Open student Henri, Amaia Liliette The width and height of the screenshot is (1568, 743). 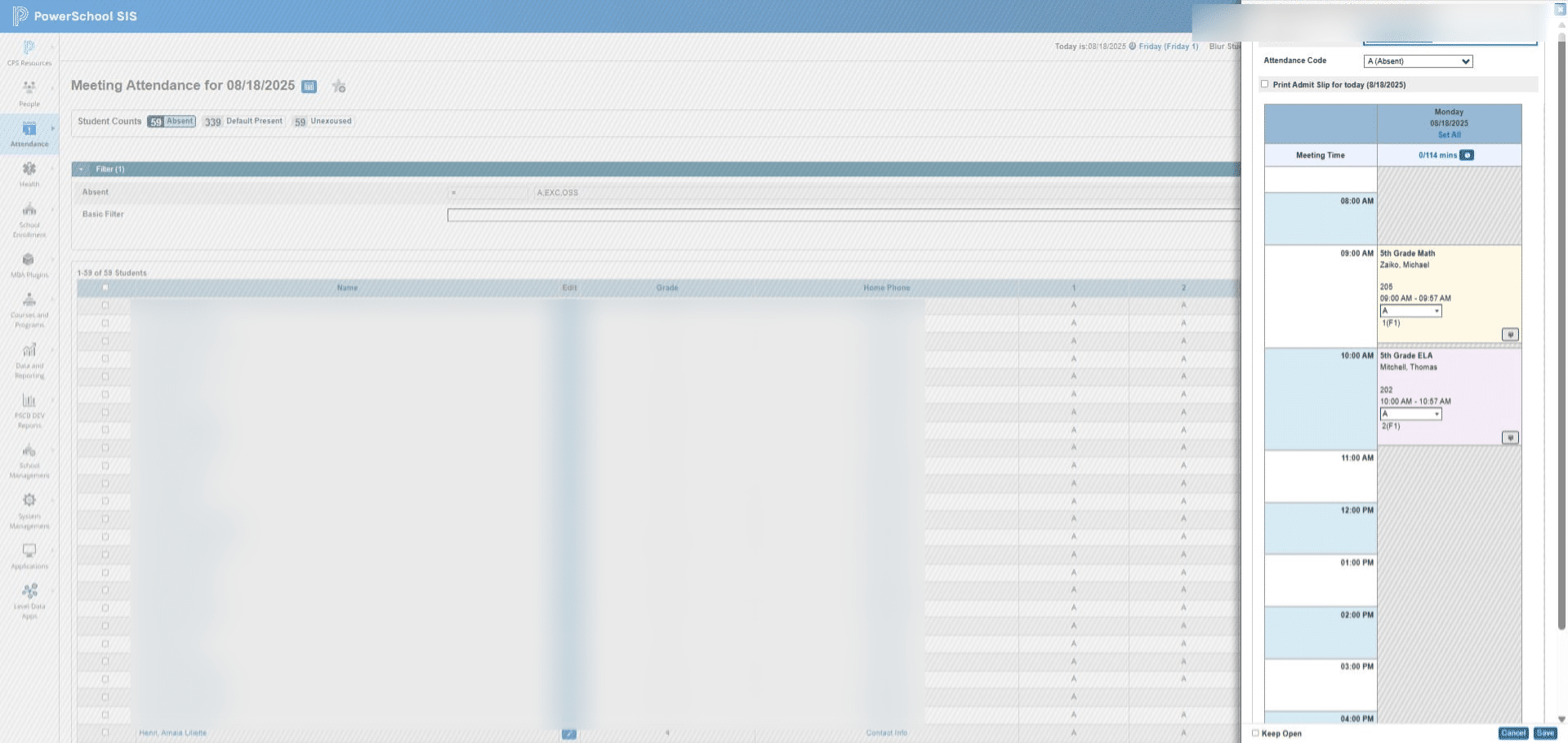point(172,733)
